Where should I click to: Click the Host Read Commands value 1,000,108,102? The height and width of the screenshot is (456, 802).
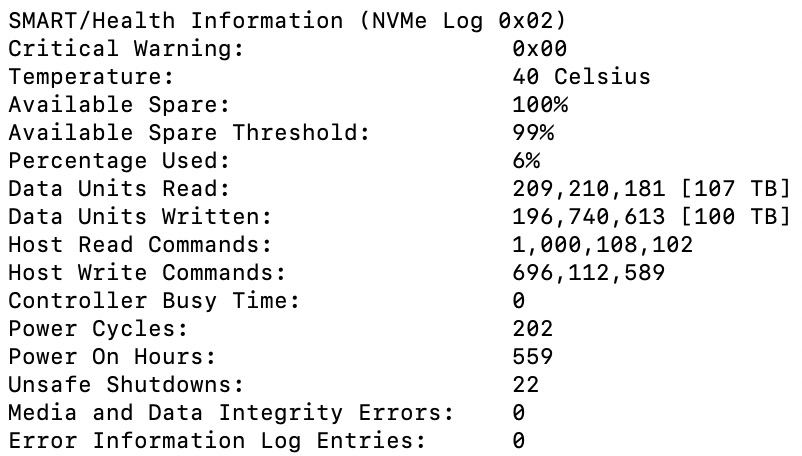(602, 244)
